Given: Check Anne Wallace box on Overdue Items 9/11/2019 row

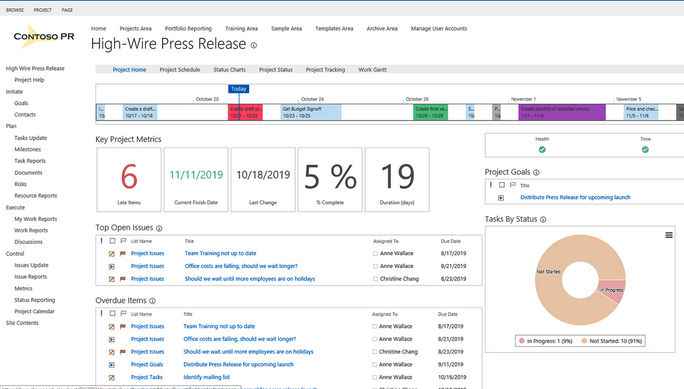Looking at the screenshot, I should [x=374, y=365].
